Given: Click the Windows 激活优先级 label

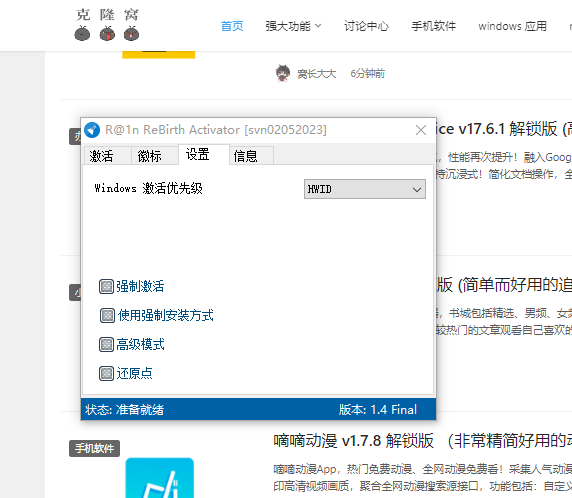Looking at the screenshot, I should coord(148,188).
